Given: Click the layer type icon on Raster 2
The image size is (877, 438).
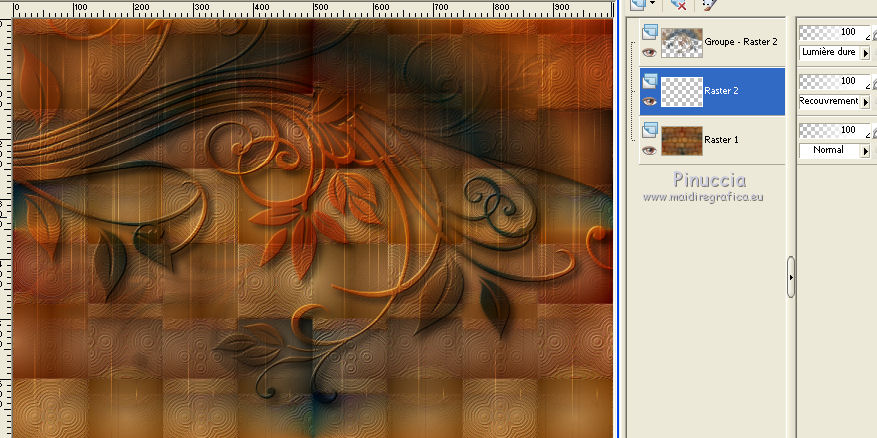Looking at the screenshot, I should coord(649,81).
